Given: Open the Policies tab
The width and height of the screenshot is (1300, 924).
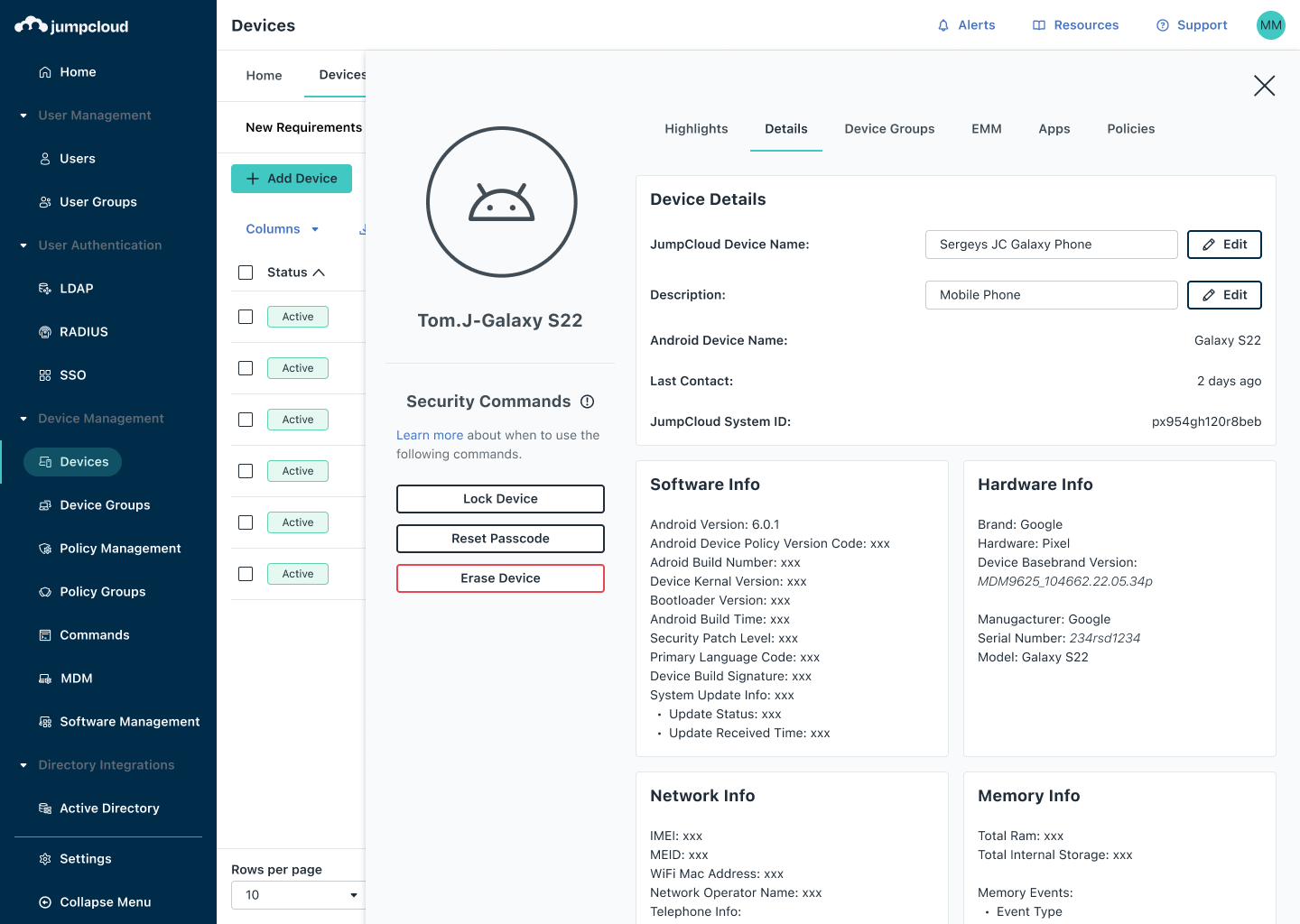Looking at the screenshot, I should coord(1131,129).
